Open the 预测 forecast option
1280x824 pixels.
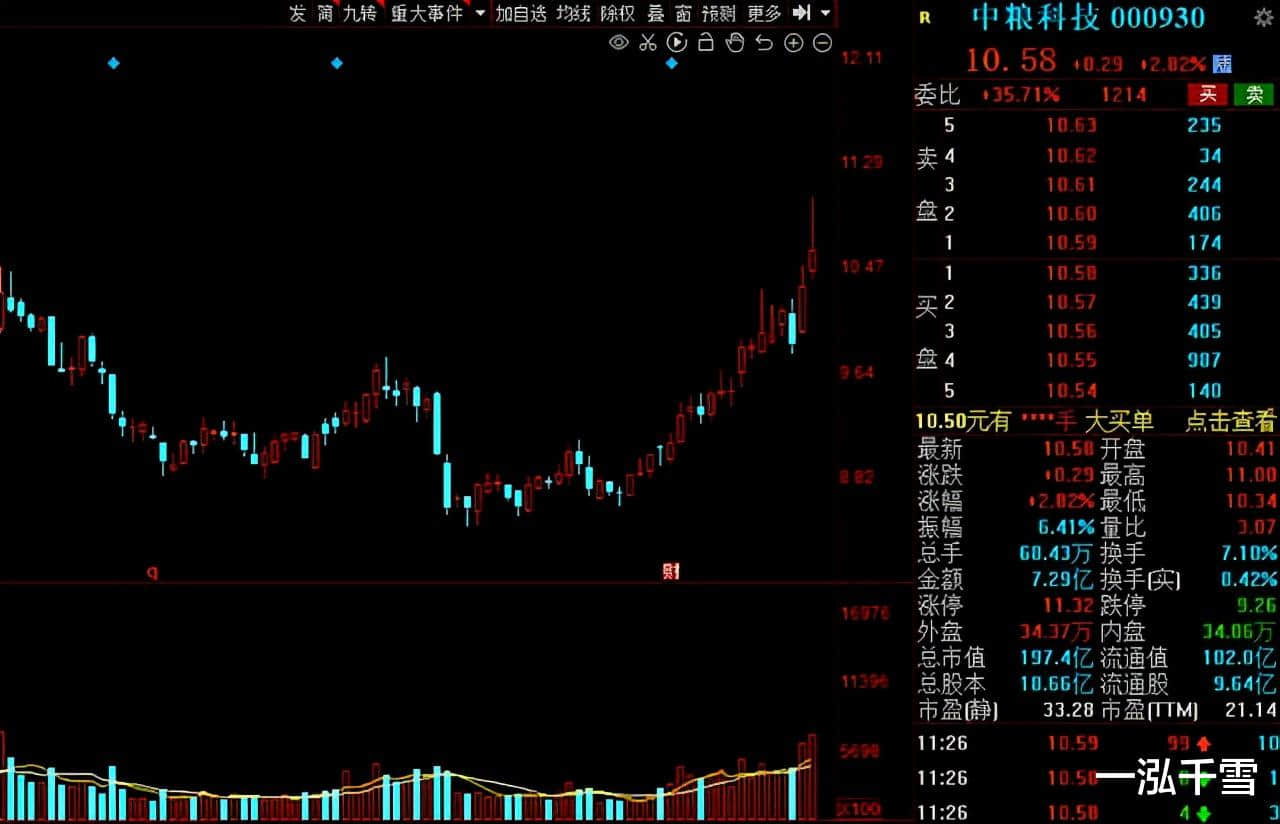click(718, 13)
